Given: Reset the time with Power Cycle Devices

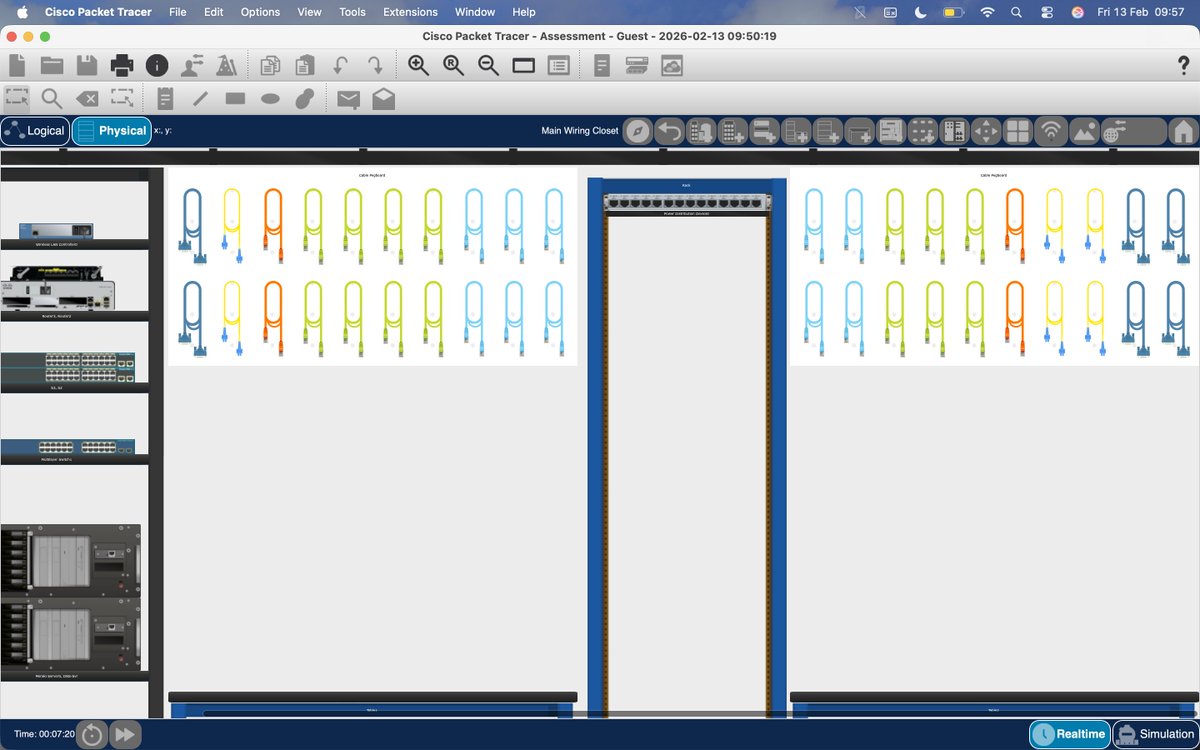Looking at the screenshot, I should (x=92, y=734).
